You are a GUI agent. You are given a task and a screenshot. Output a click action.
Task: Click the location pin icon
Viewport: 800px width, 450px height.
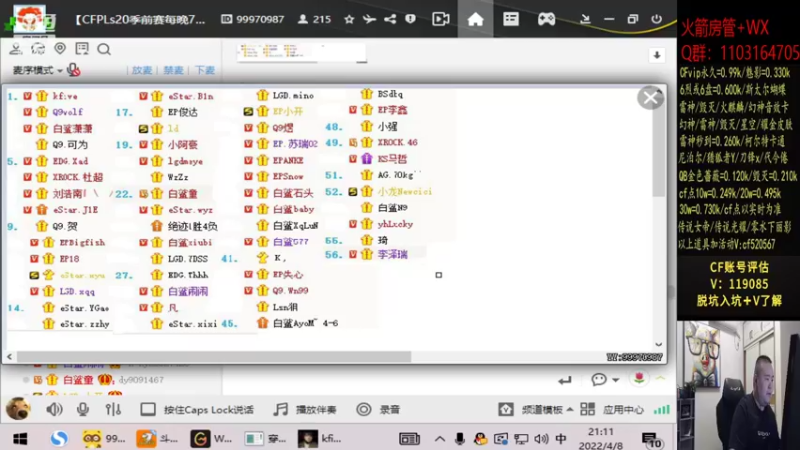pyautogui.click(x=60, y=49)
